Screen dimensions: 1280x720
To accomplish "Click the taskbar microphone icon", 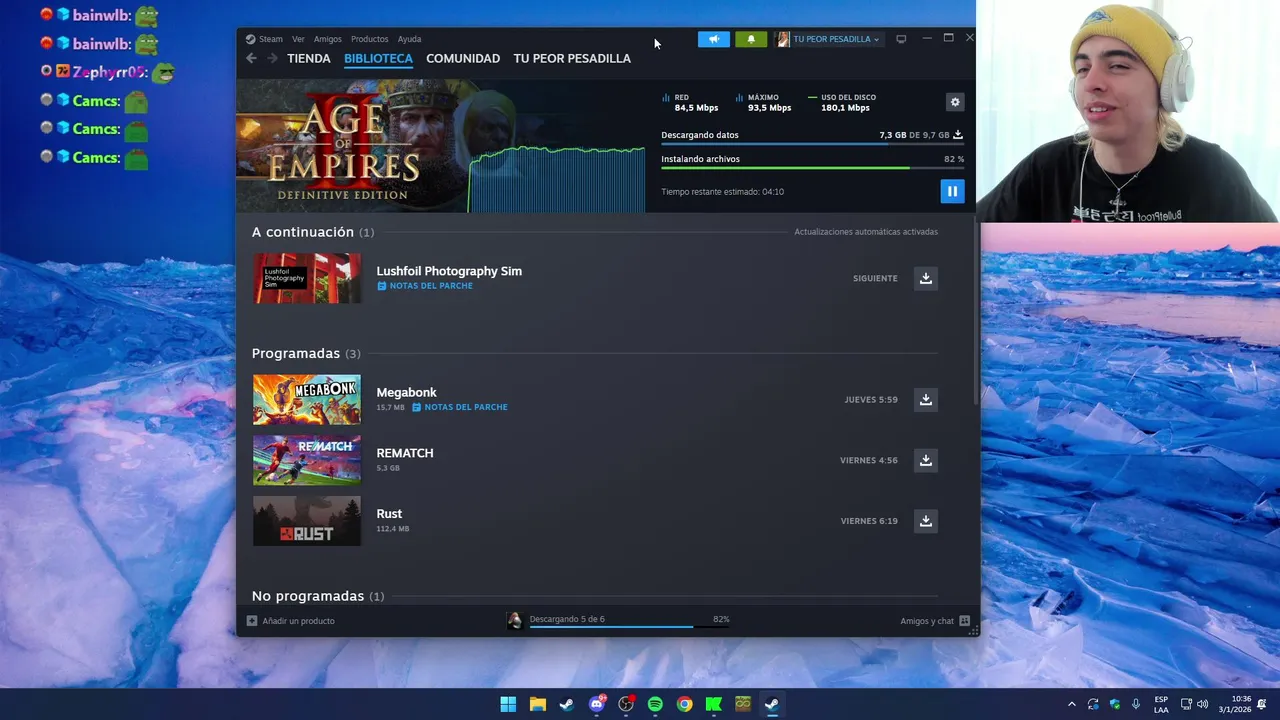I will [1137, 704].
